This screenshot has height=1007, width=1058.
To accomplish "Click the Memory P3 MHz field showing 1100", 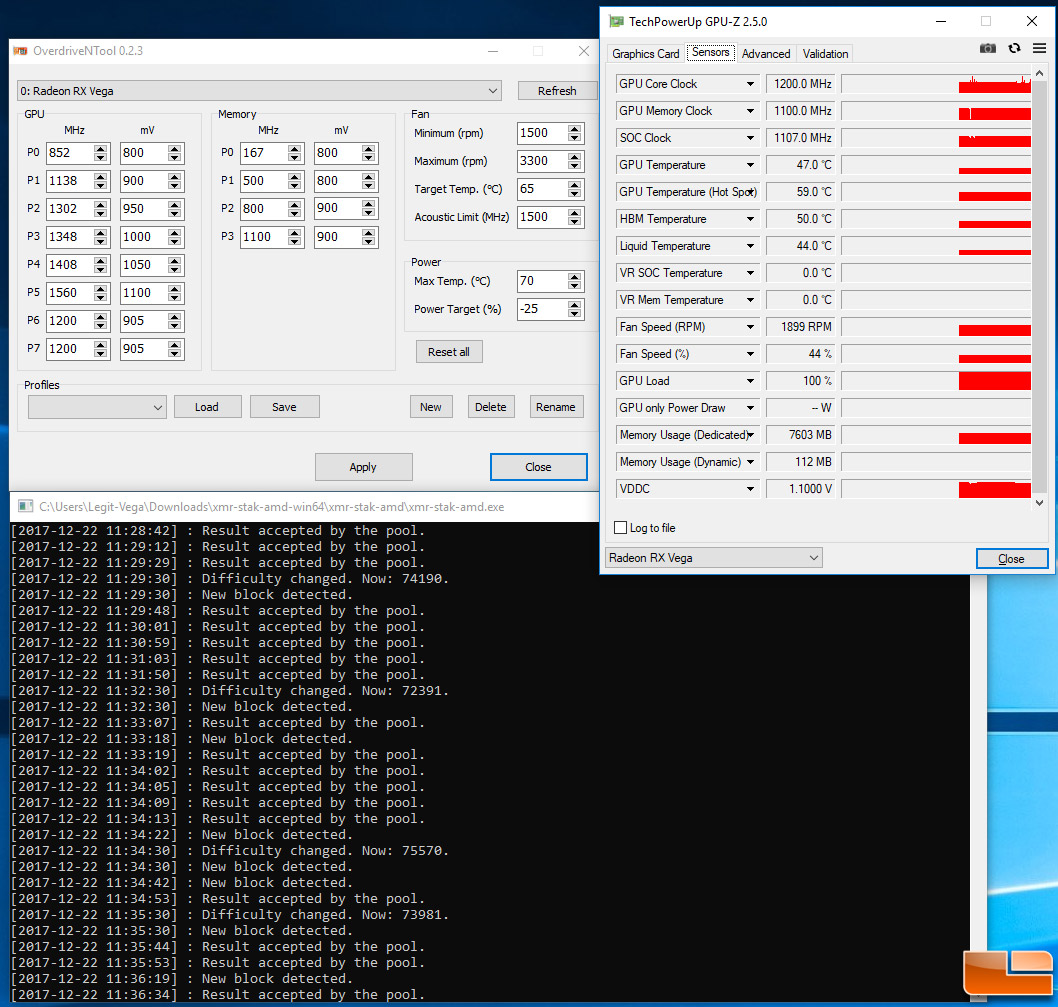I will (x=264, y=237).
